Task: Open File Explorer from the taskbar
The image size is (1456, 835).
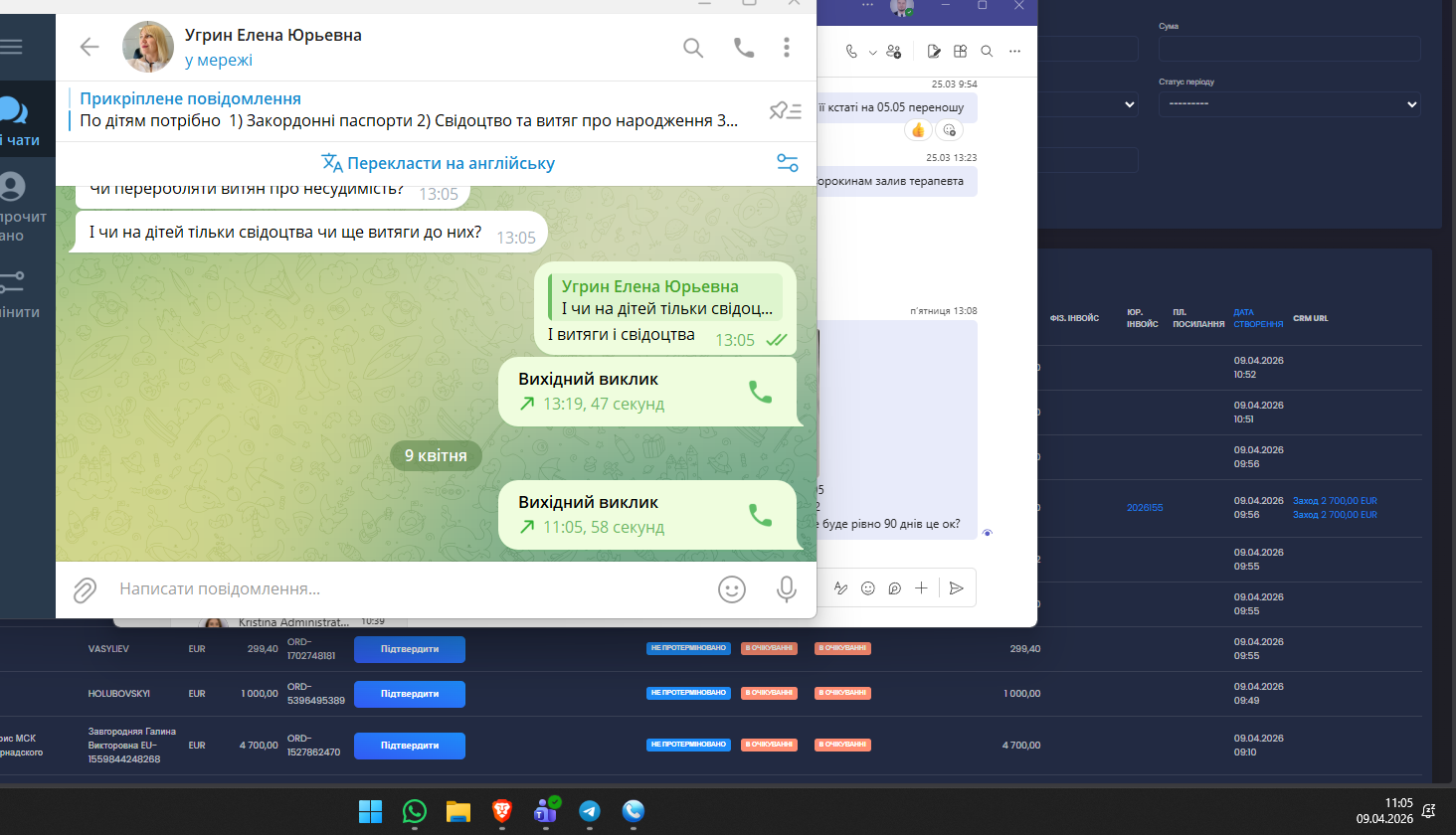Action: click(457, 811)
